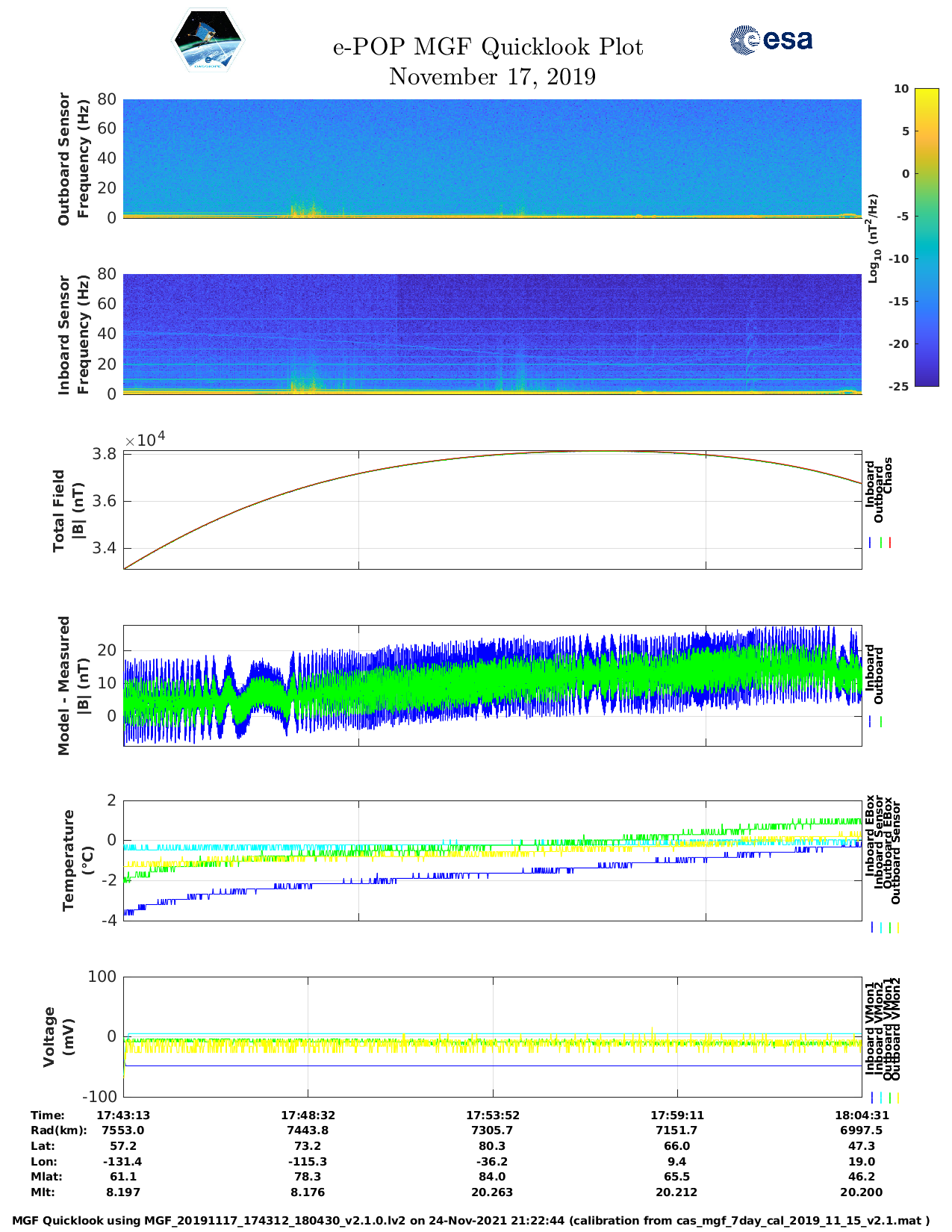Select the 17:53:52 time tick label
The width and height of the screenshot is (952, 1232).
pos(492,1115)
